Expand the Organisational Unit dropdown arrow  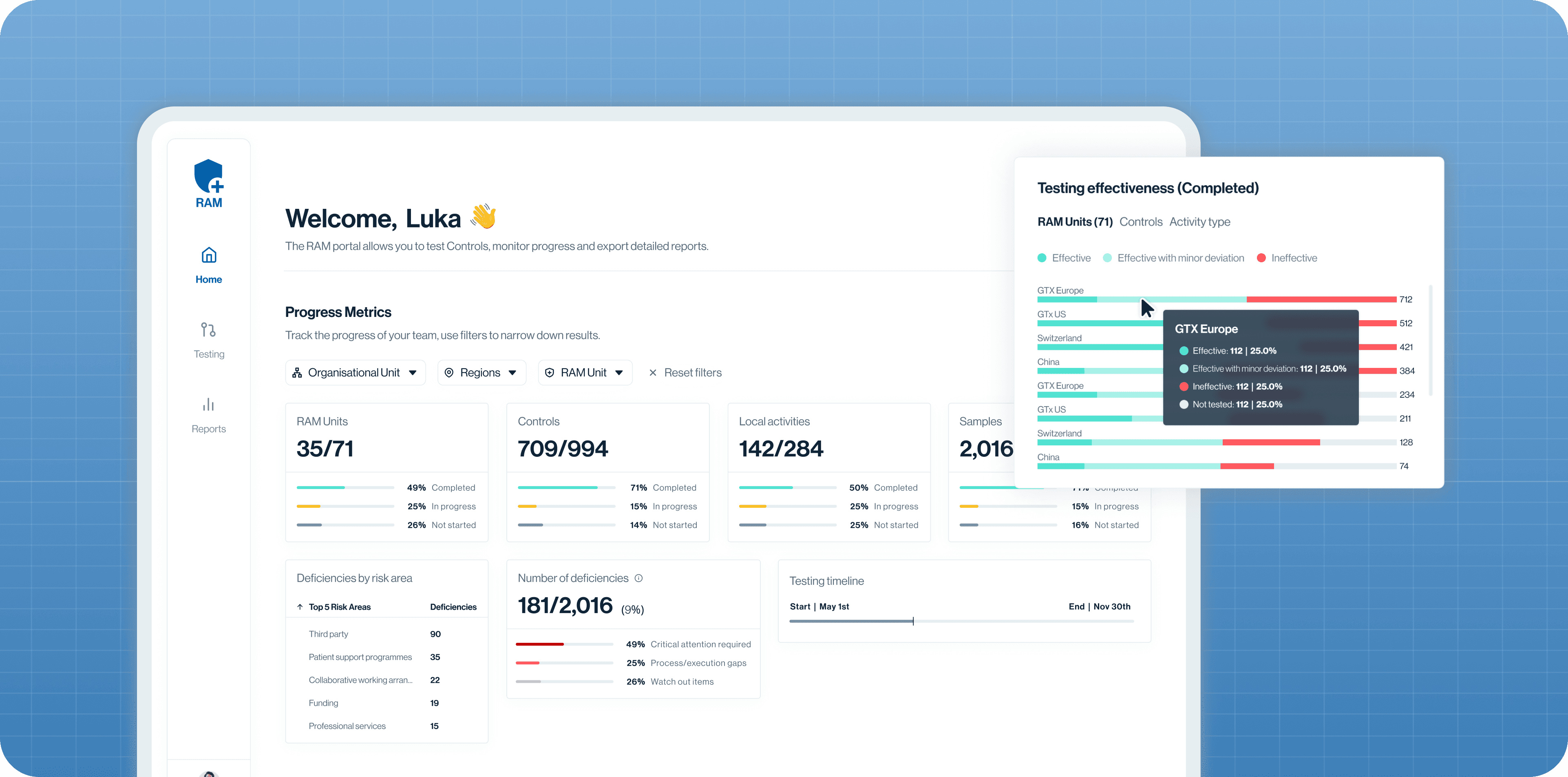coord(413,373)
